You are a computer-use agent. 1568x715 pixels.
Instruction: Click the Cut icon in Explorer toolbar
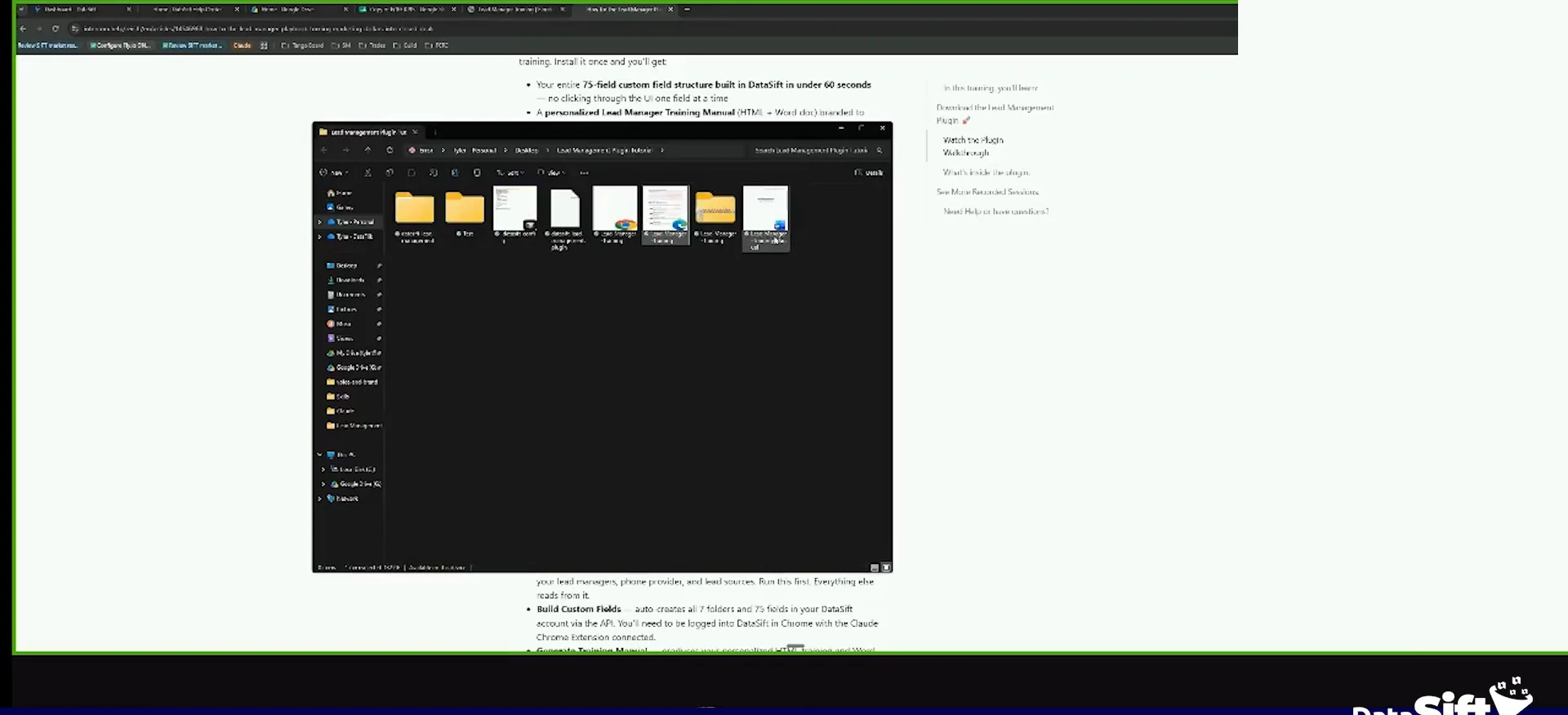click(367, 173)
